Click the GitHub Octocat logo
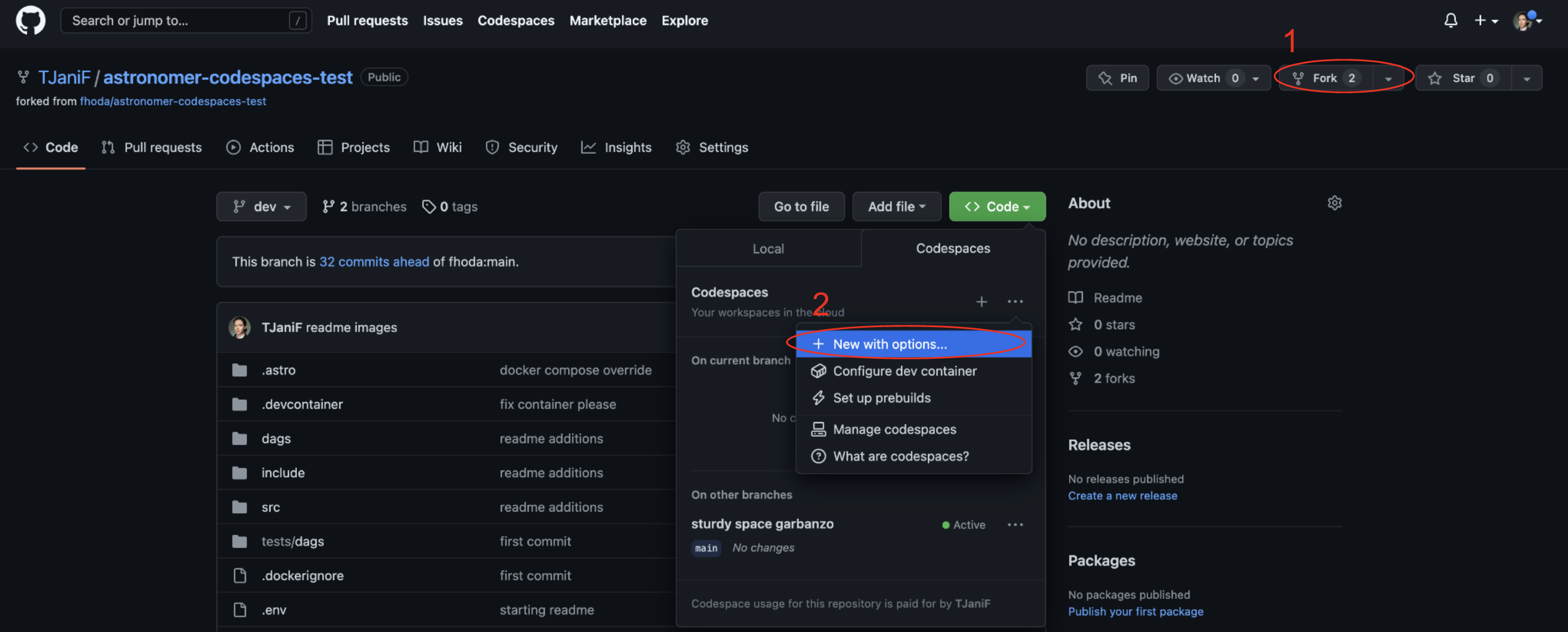The image size is (1568, 632). 31,21
